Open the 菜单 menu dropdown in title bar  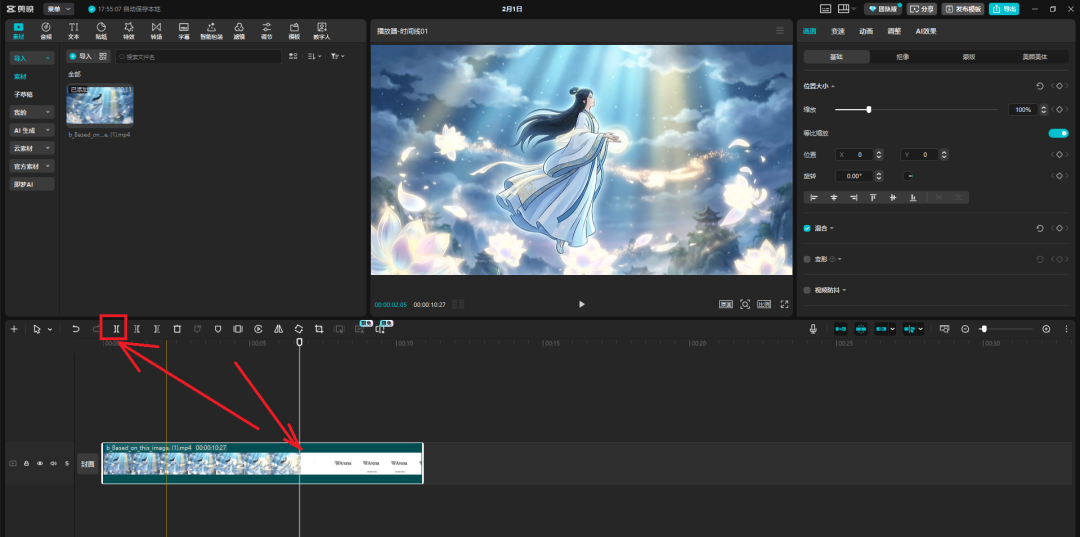coord(58,9)
